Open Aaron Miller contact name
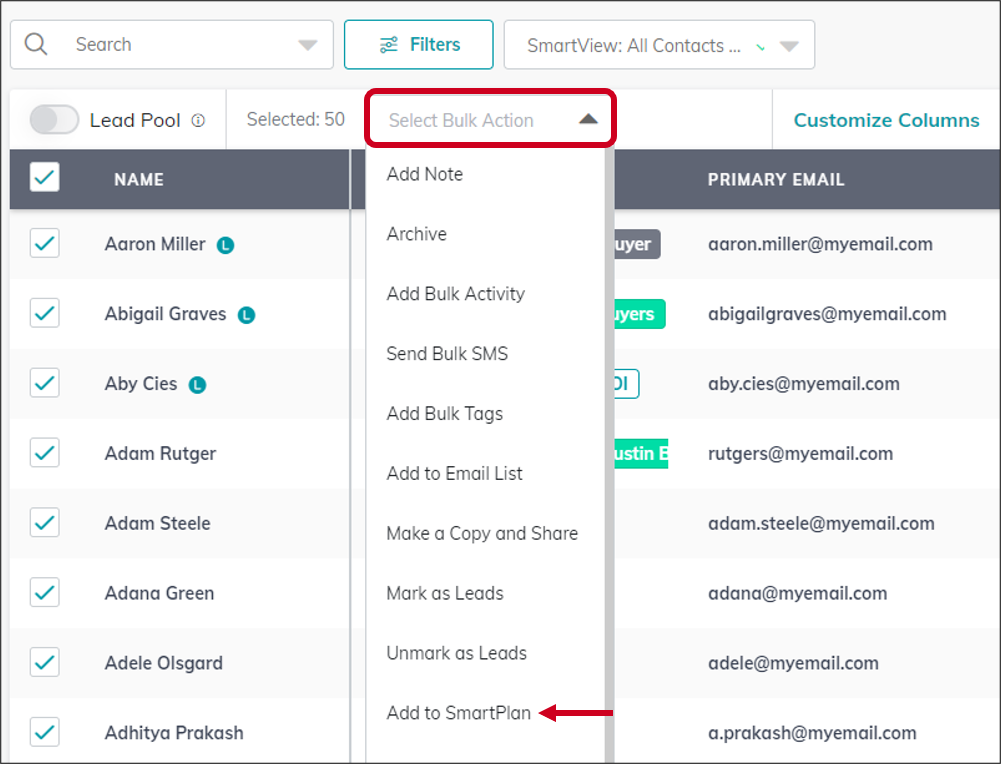 pos(155,244)
